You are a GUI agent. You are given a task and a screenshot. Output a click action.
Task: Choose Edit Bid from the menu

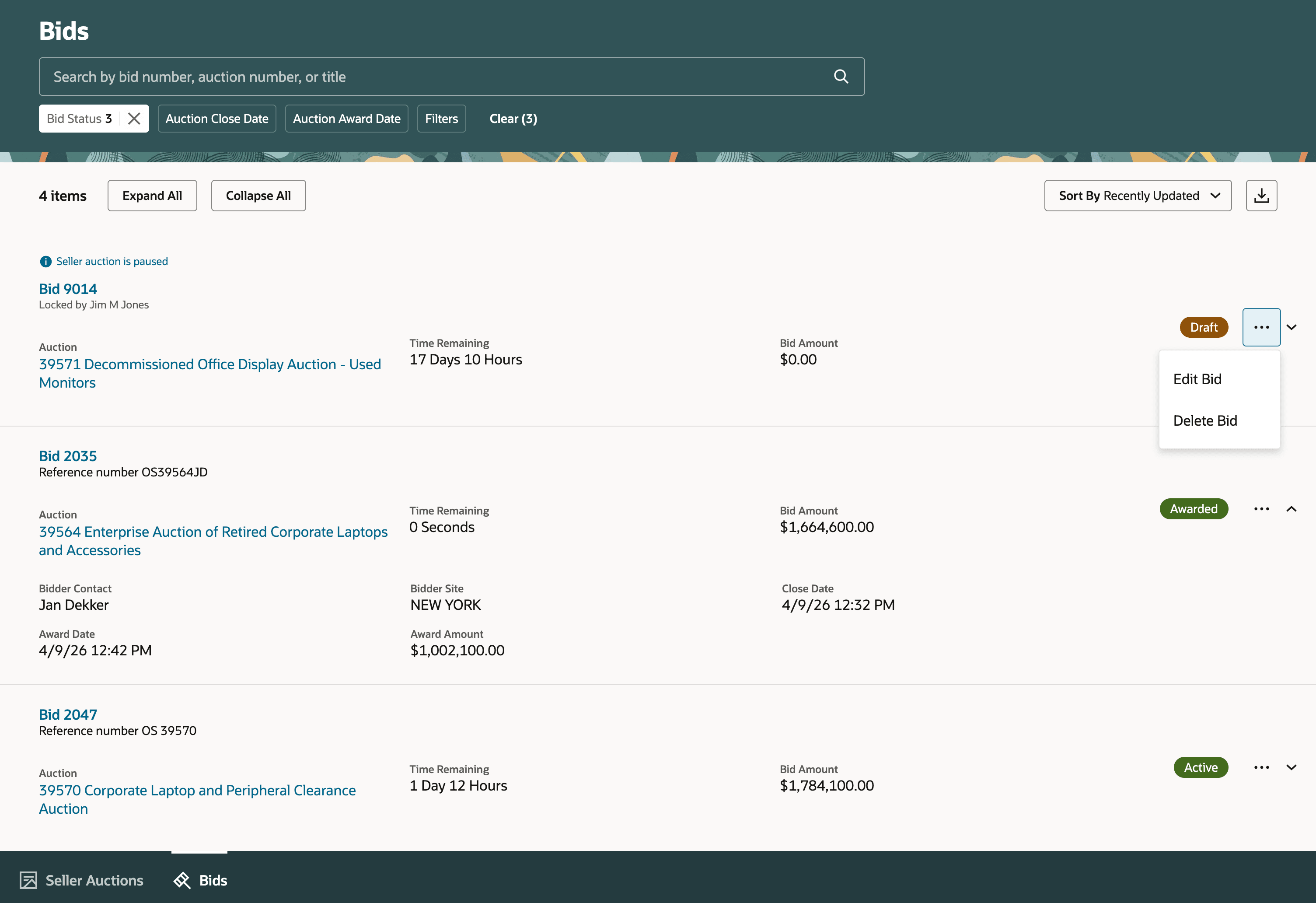(x=1219, y=379)
